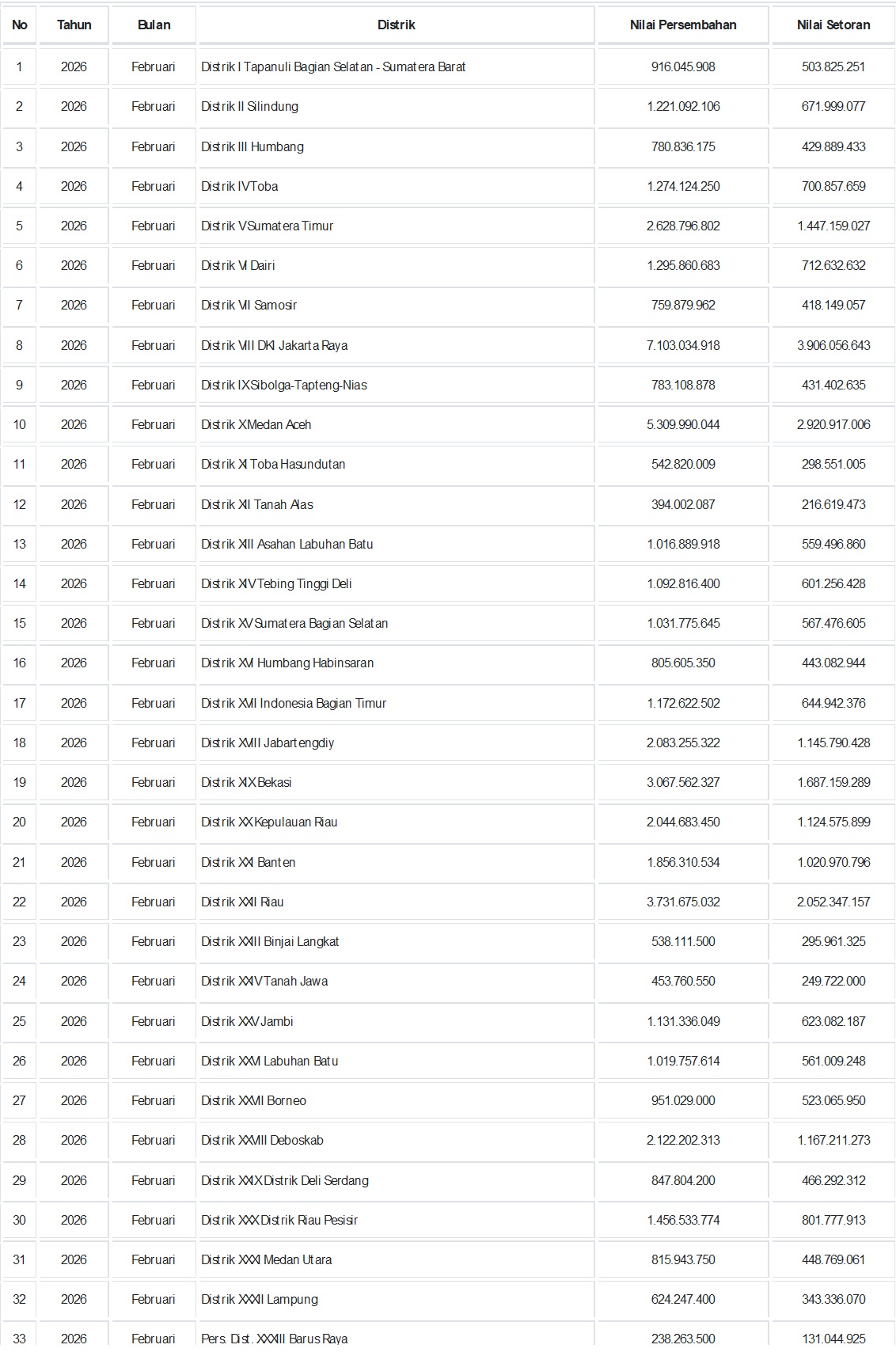Click the Distrik XXV Jambi cell
The height and width of the screenshot is (1356, 896).
coord(247,1022)
